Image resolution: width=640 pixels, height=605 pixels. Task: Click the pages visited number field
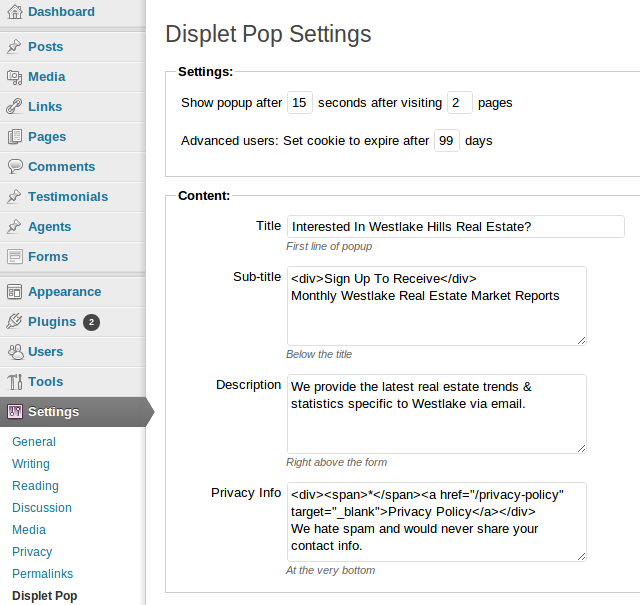[x=459, y=103]
